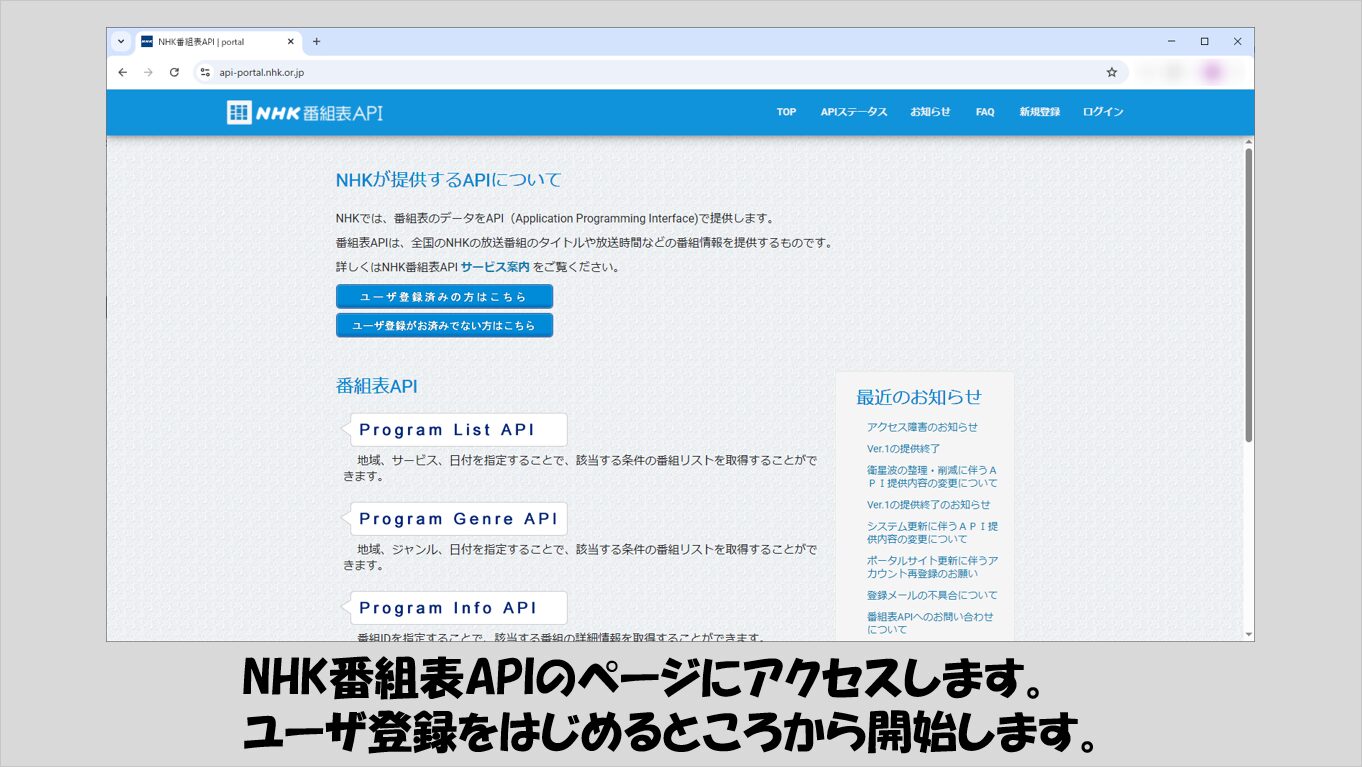1362x767 pixels.
Task: Open アクセス障害のお知らせ news link
Action: pyautogui.click(x=922, y=427)
